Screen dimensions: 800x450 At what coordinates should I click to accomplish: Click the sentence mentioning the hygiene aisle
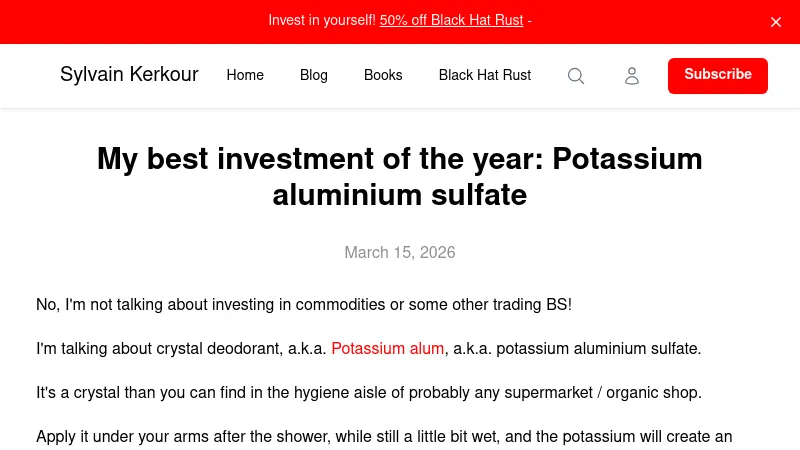click(369, 393)
